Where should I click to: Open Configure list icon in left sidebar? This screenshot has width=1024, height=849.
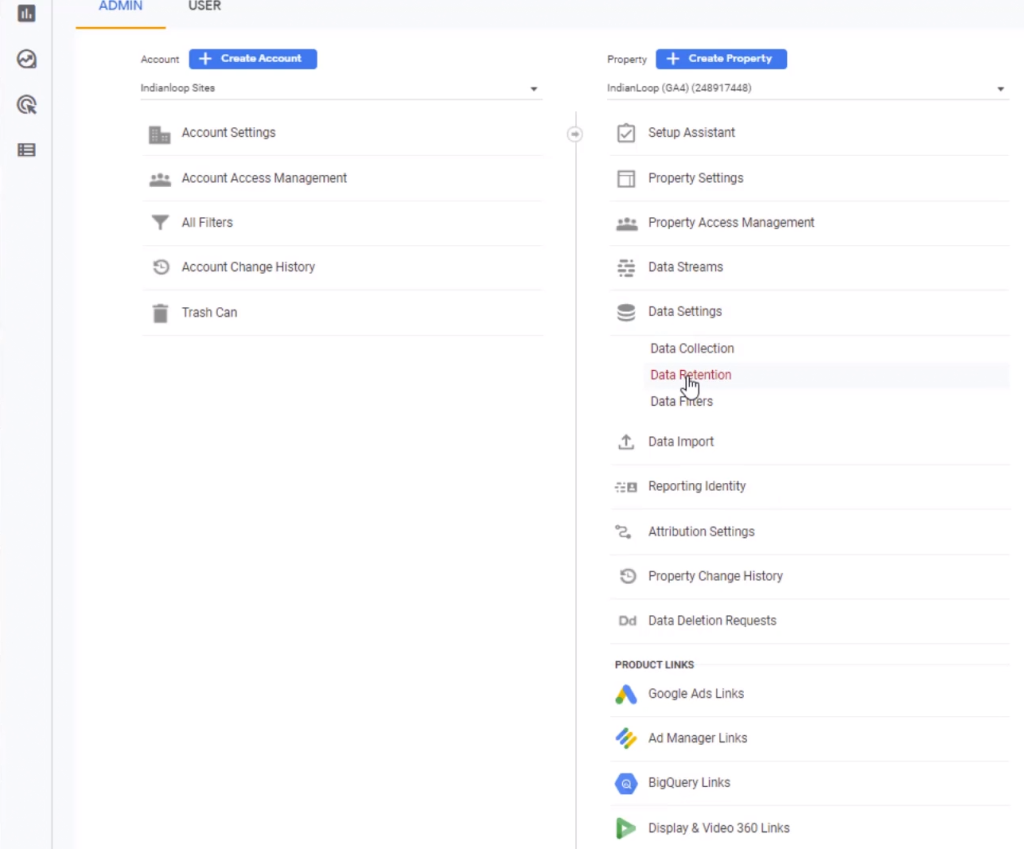click(27, 150)
